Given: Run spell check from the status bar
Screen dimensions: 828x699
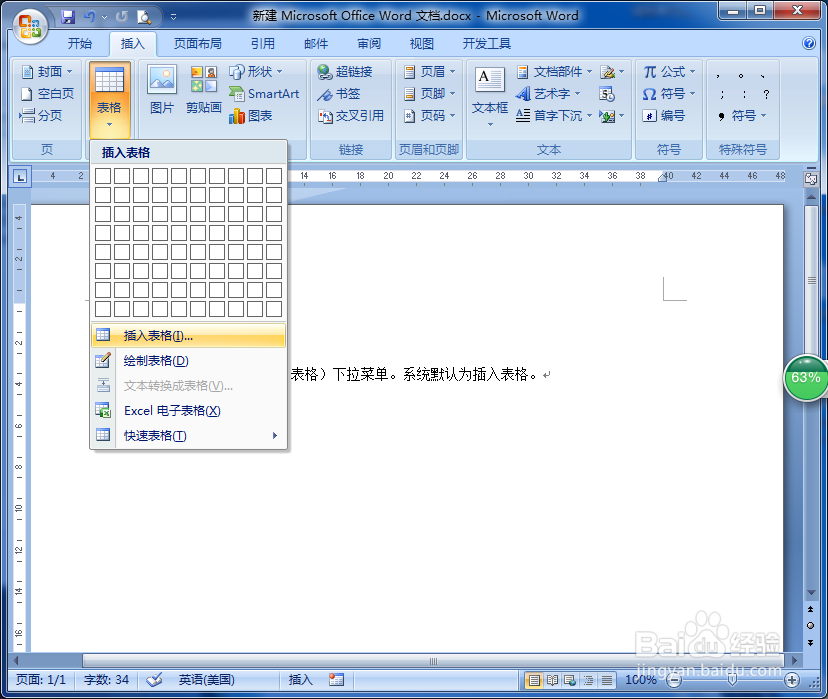Looking at the screenshot, I should pyautogui.click(x=153, y=679).
